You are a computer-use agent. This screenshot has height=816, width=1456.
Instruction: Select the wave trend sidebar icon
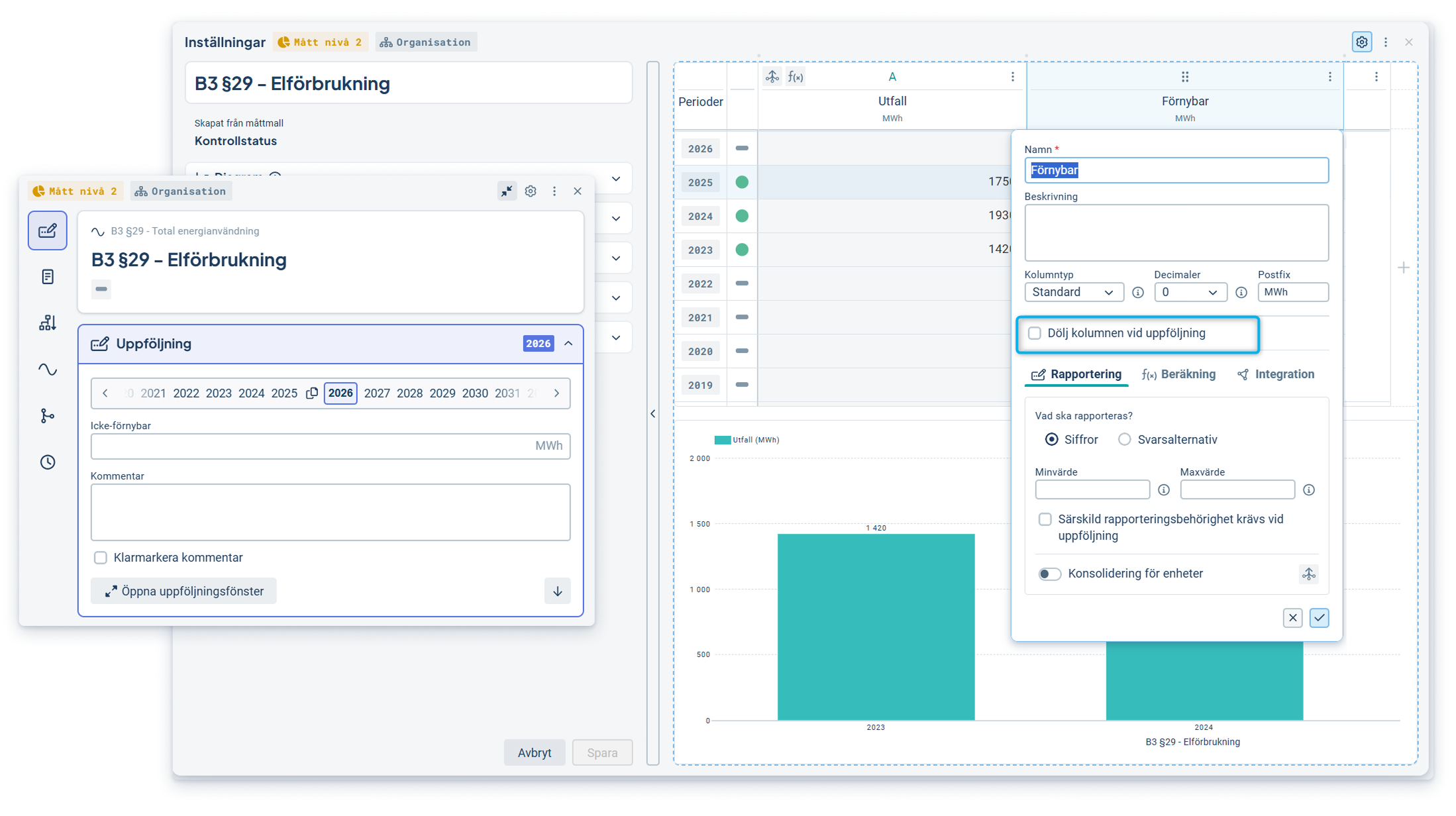48,369
